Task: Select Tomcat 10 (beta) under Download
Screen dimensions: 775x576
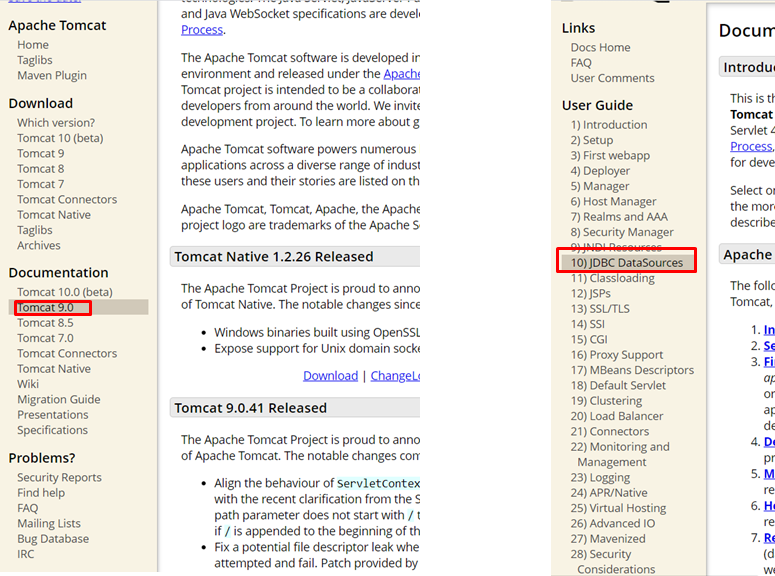Action: click(x=60, y=138)
